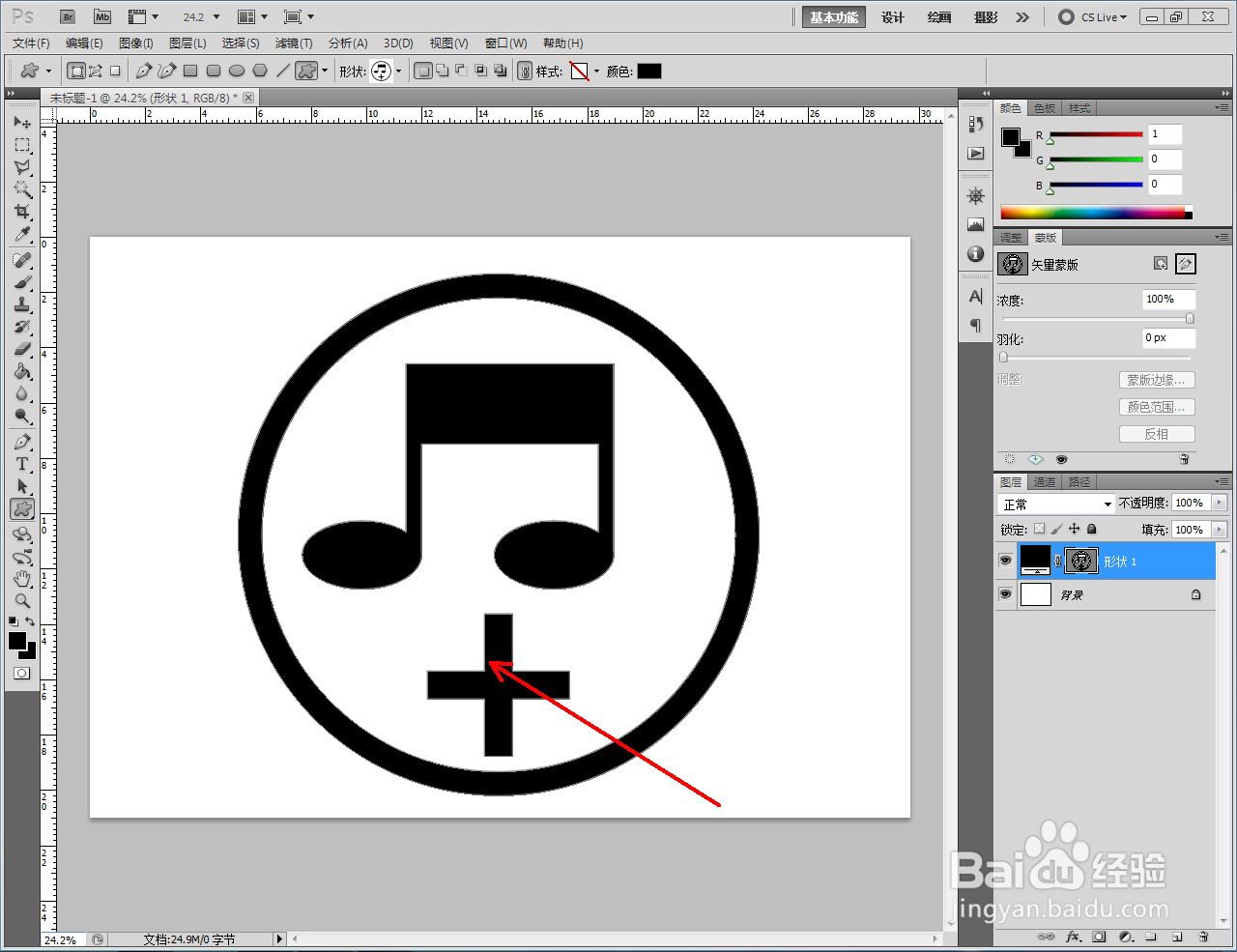Select the 基本功能 workspace button
The image size is (1237, 952).
coord(834,17)
